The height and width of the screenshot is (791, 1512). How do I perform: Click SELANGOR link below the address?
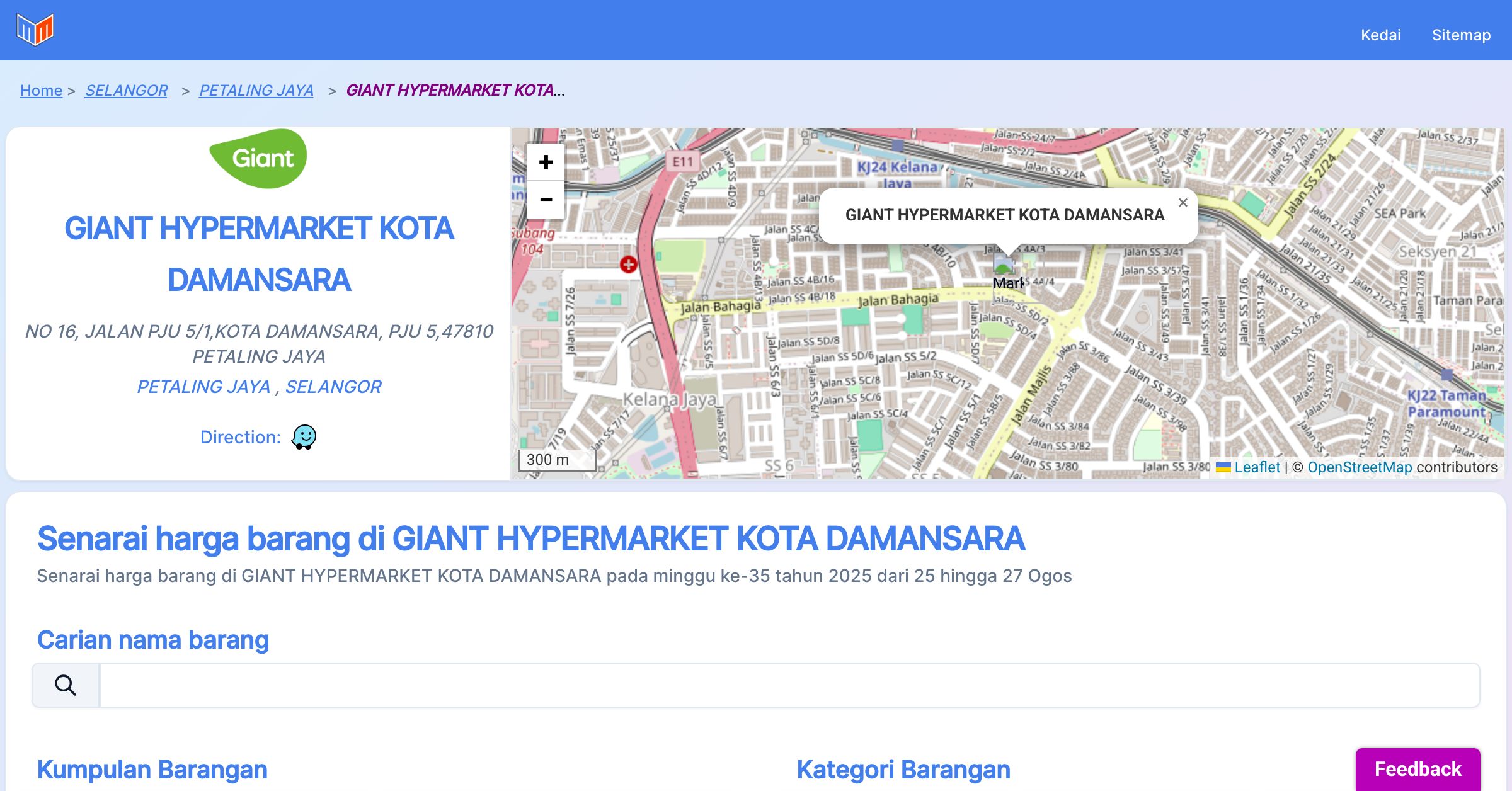click(x=333, y=387)
